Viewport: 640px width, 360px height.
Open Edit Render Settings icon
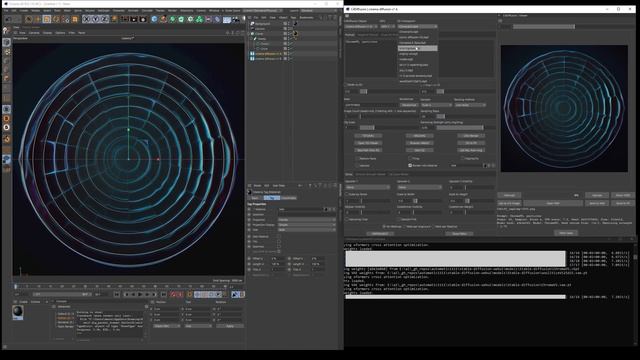coord(143,19)
